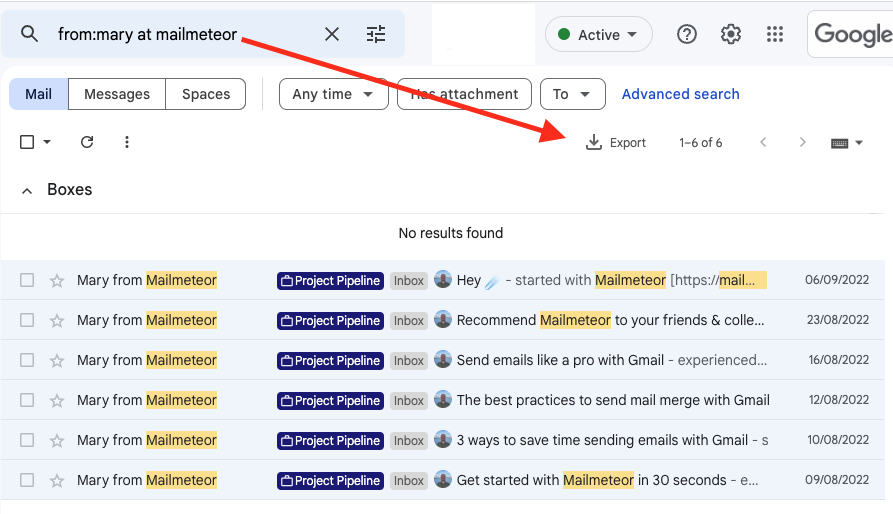Image resolution: width=893 pixels, height=514 pixels.
Task: Switch to the Messages tab
Action: pos(117,94)
